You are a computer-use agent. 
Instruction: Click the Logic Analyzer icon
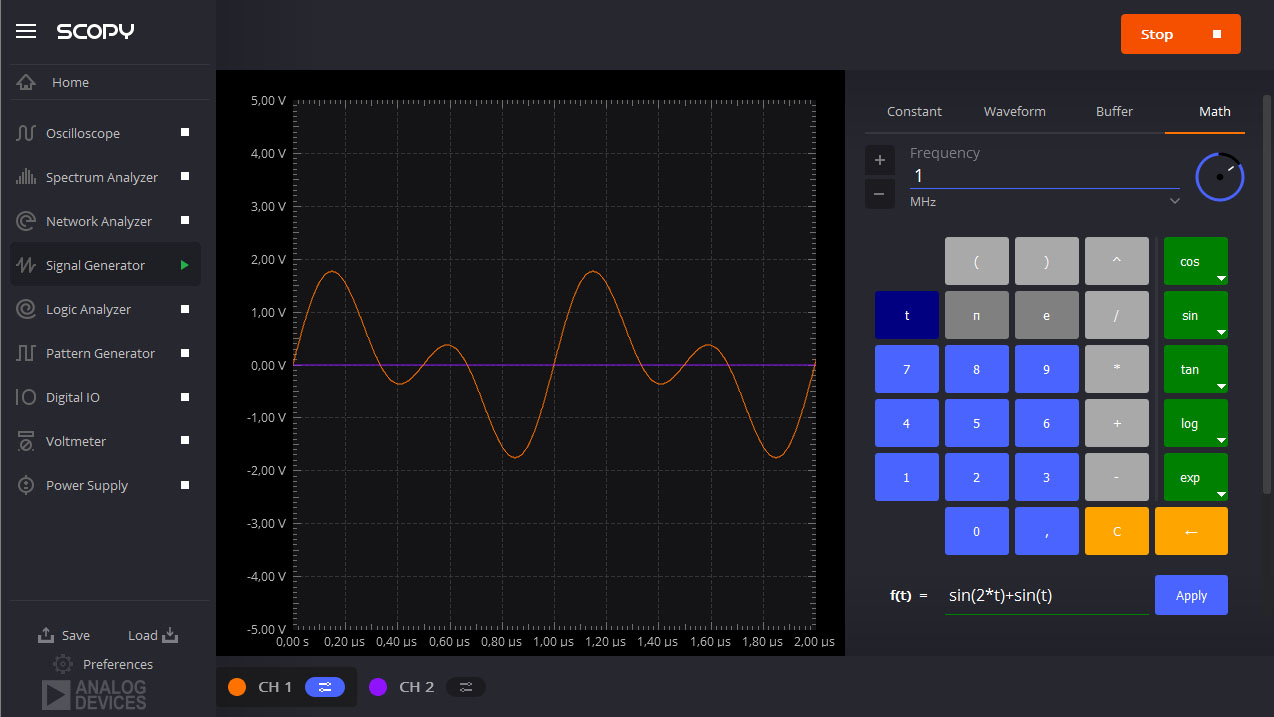(x=26, y=309)
